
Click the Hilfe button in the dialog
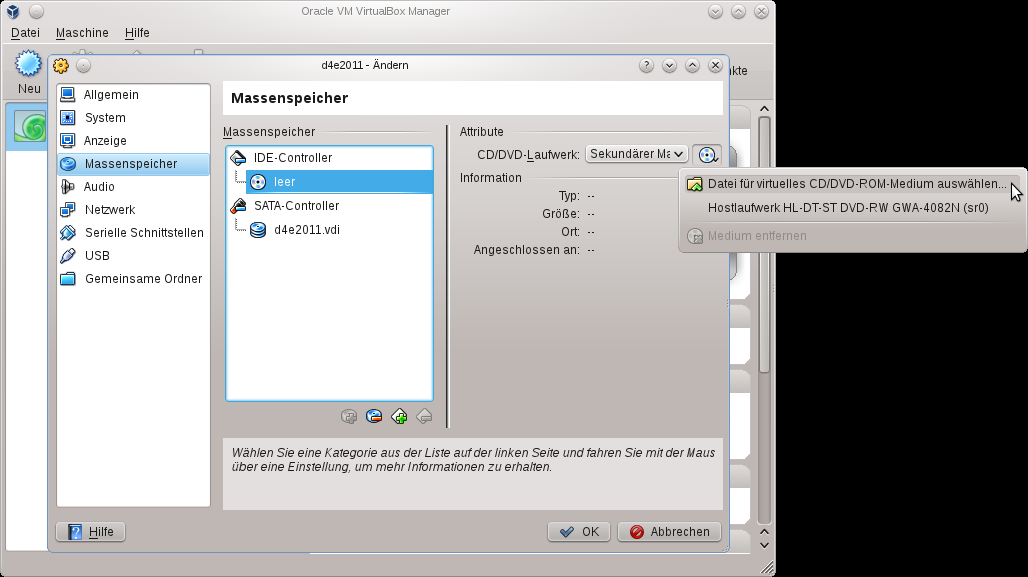90,532
